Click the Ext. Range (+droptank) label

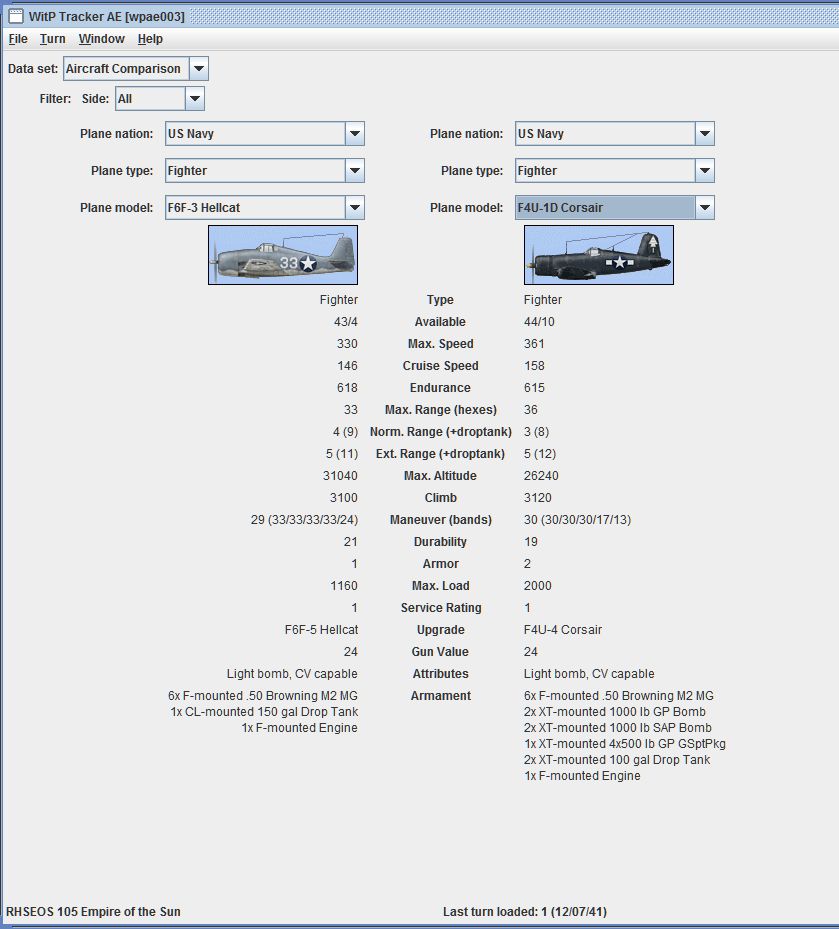pyautogui.click(x=441, y=454)
